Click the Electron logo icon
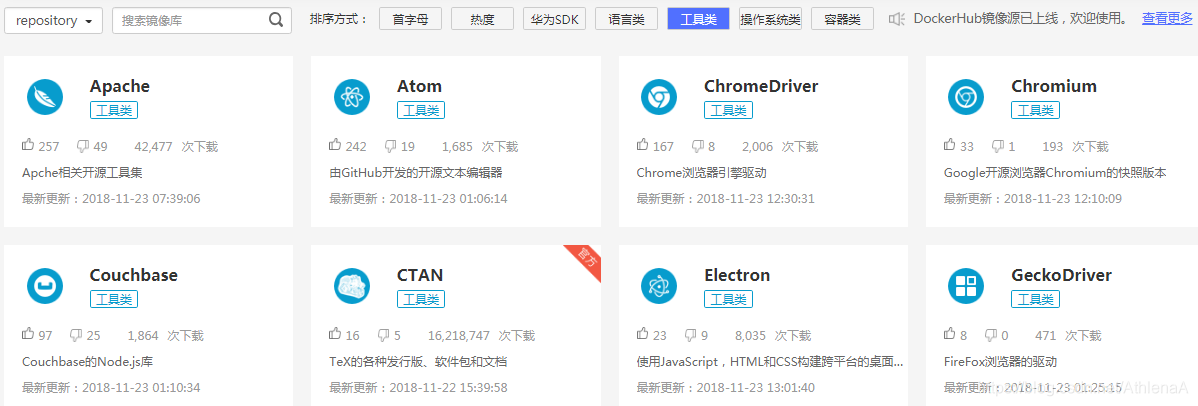Viewport: 1198px width, 406px height. pyautogui.click(x=659, y=286)
